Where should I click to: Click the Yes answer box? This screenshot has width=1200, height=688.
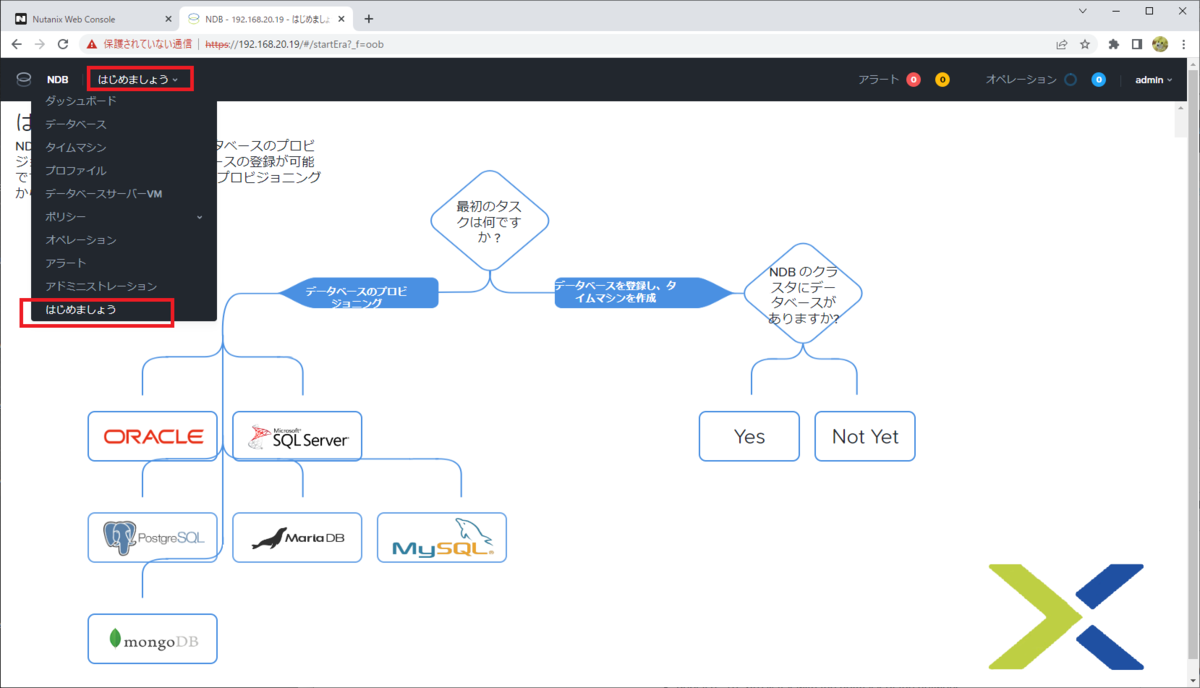749,436
